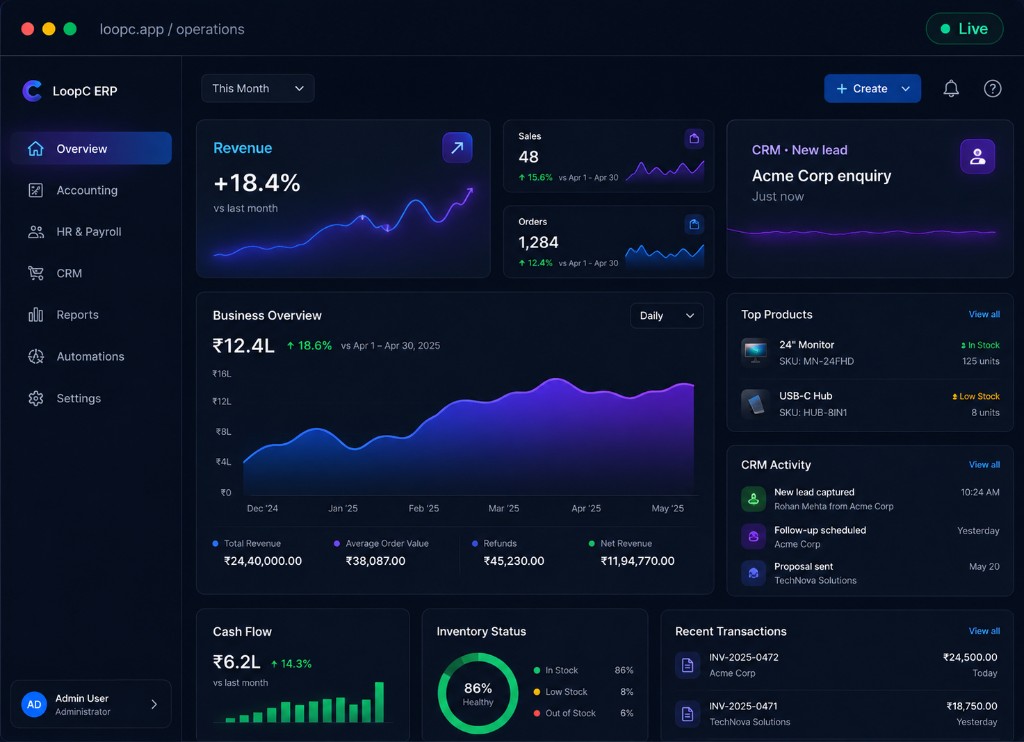
Task: Click the Business Overview area chart
Action: pos(468,436)
